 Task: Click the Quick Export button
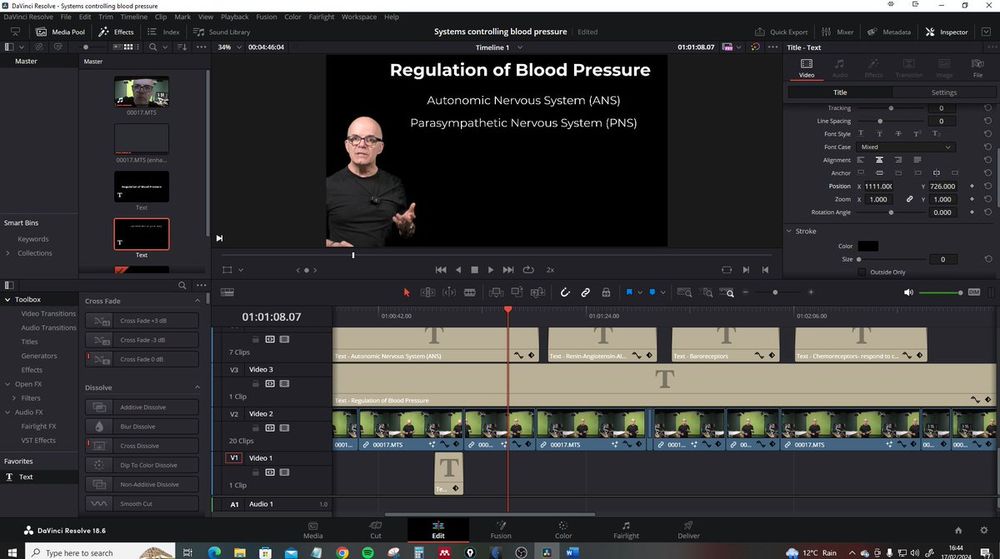click(x=781, y=32)
